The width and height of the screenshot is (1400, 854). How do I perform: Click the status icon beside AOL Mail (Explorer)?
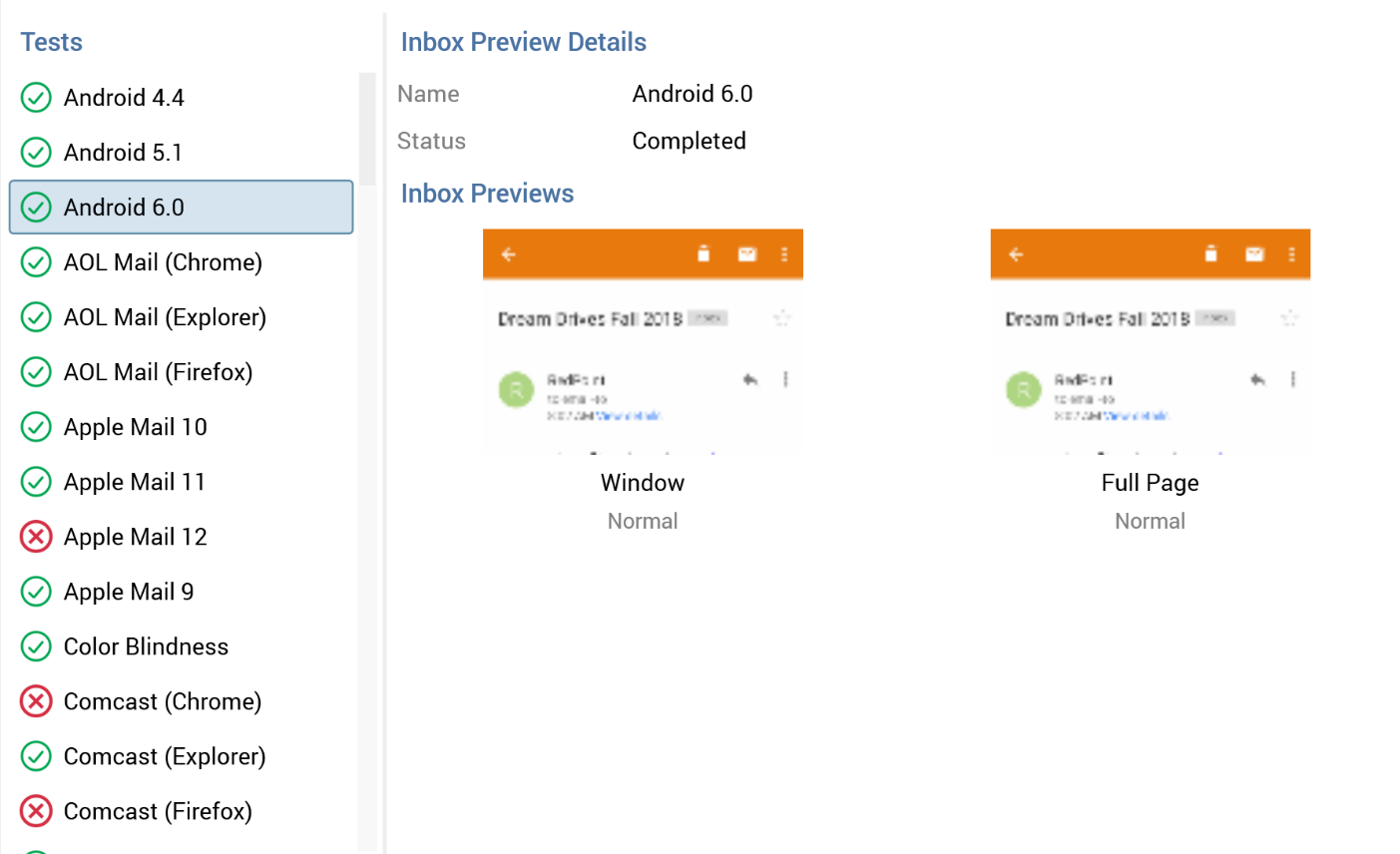point(36,317)
